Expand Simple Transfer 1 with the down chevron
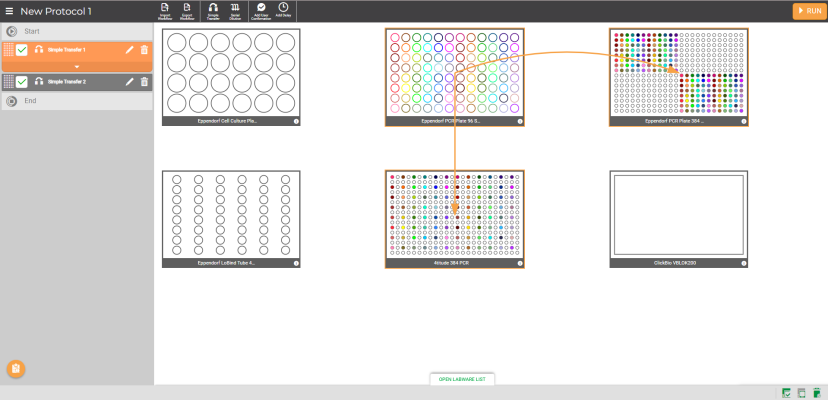The height and width of the screenshot is (400, 828). pyautogui.click(x=77, y=66)
